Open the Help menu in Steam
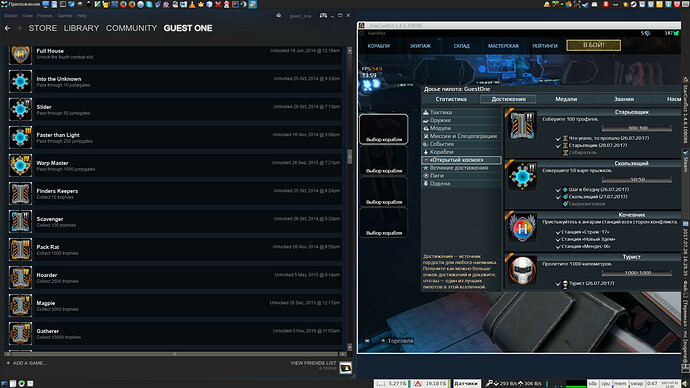The image size is (690, 388). coord(82,16)
